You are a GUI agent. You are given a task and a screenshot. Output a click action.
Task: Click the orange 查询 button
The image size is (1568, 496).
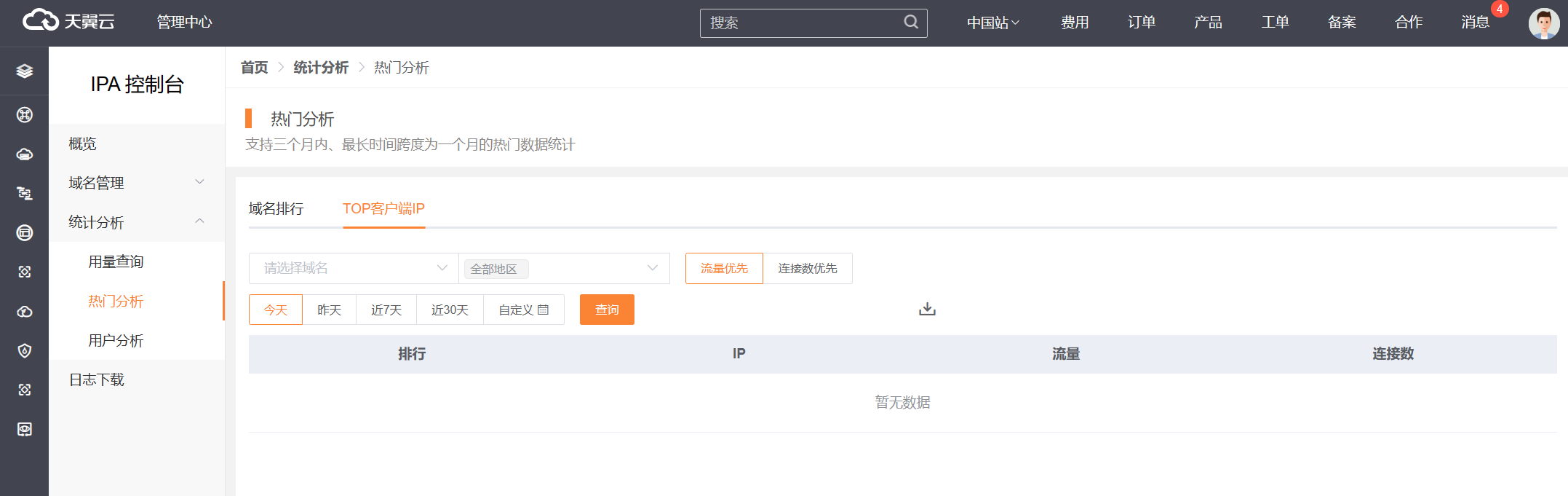pyautogui.click(x=607, y=310)
